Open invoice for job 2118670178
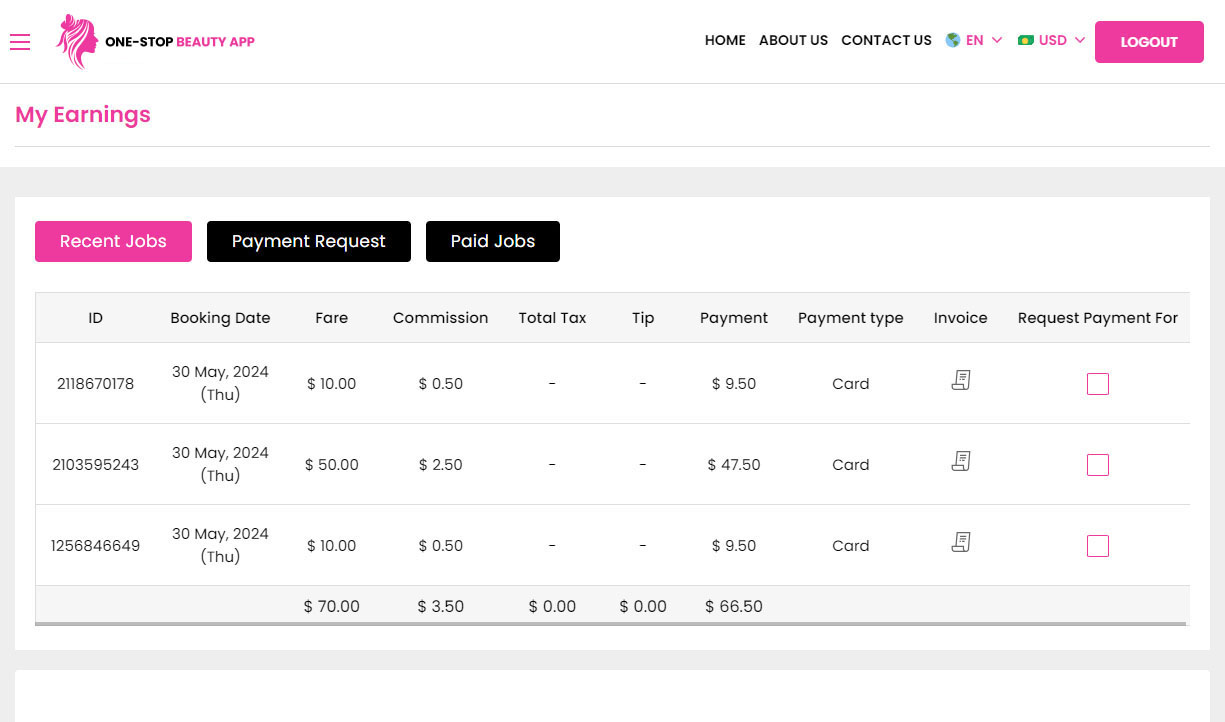Viewport: 1225px width, 722px height. point(961,380)
